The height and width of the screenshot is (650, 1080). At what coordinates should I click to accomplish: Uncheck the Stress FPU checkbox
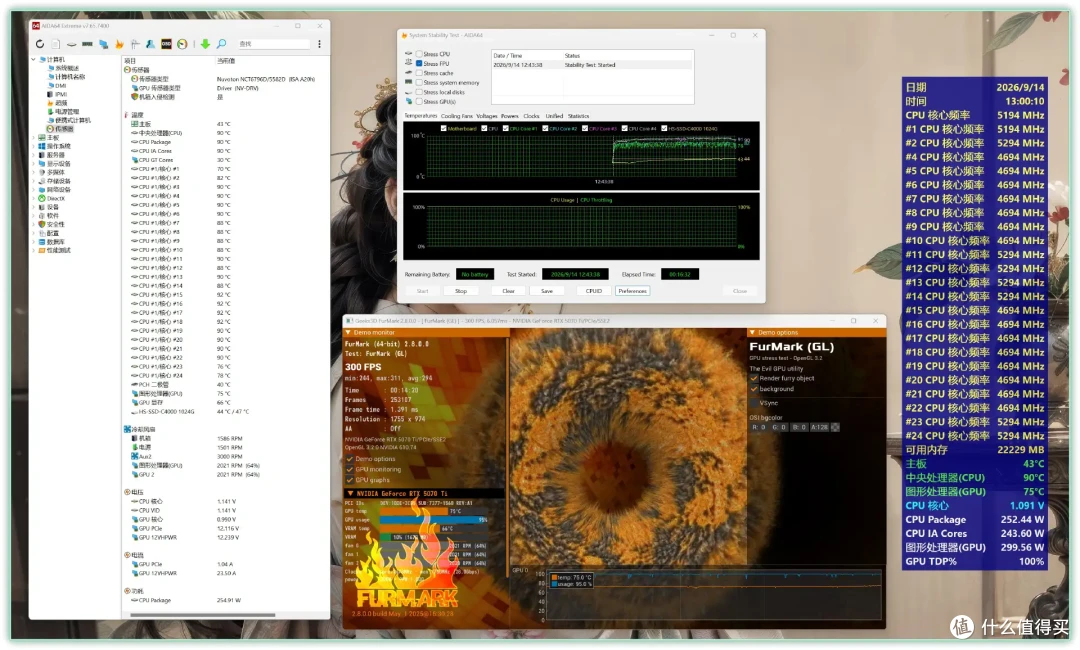[x=419, y=63]
